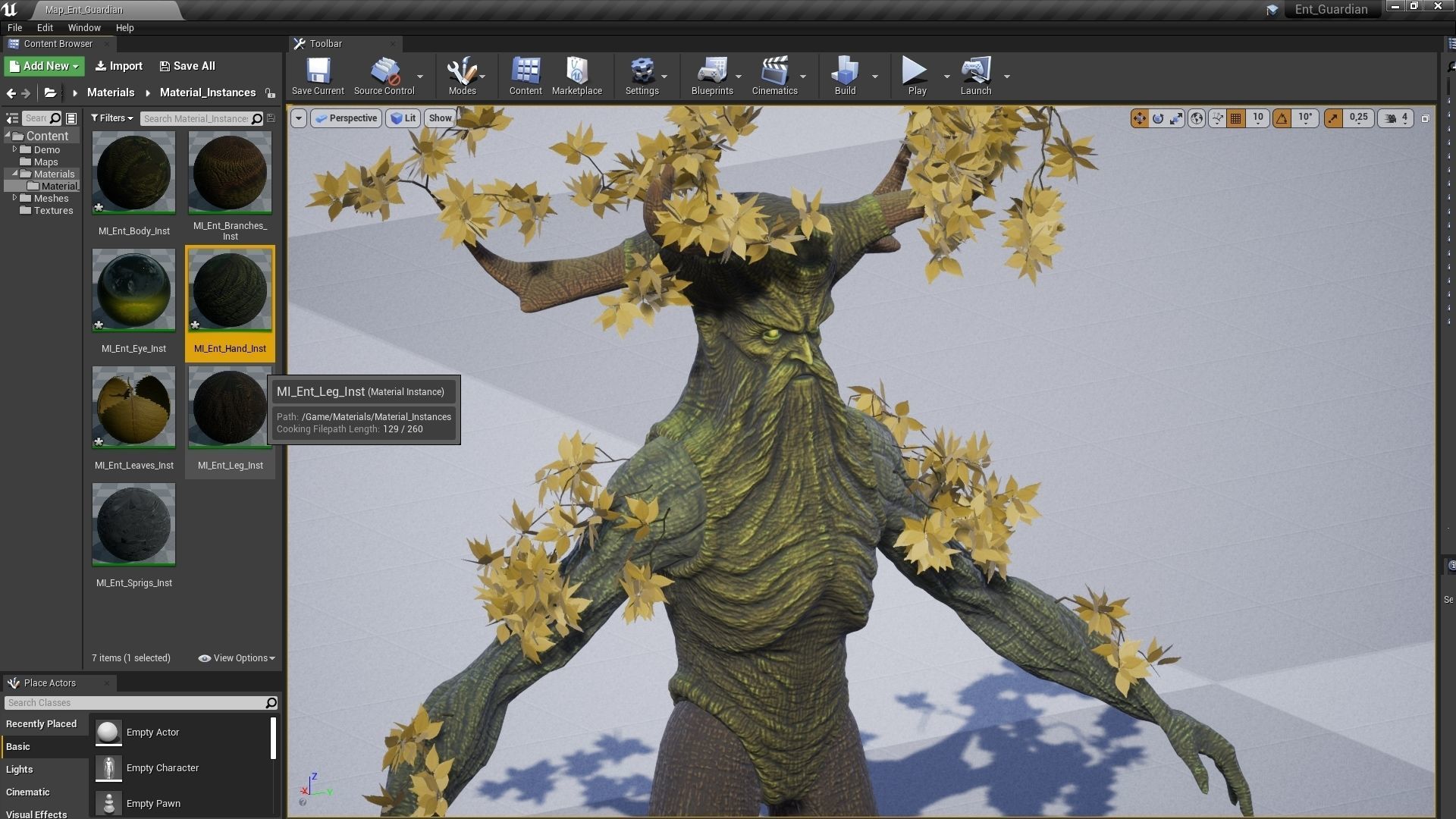
Task: Select the Lights category
Action: point(43,769)
